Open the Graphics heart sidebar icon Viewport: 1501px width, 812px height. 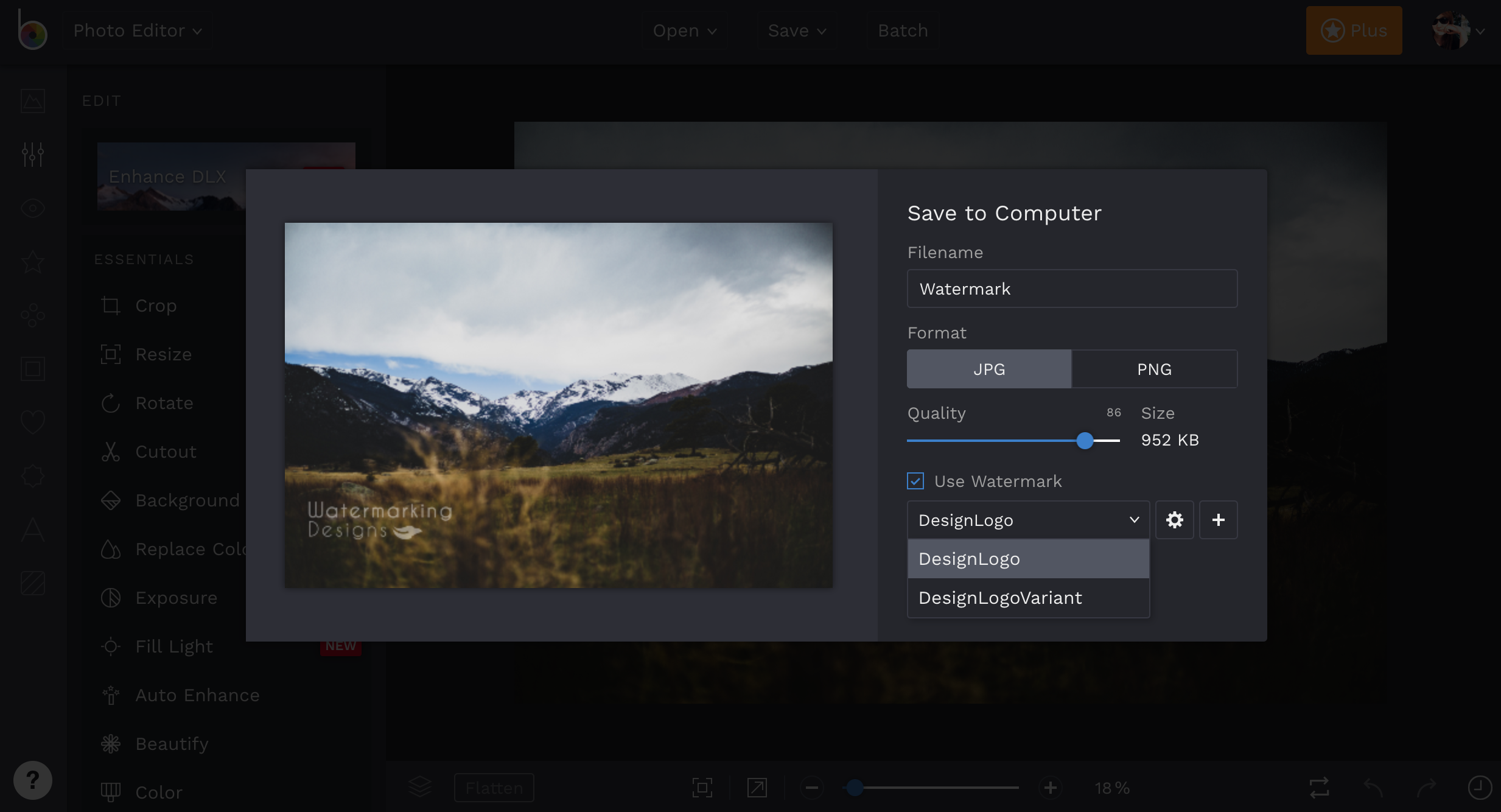(x=33, y=422)
